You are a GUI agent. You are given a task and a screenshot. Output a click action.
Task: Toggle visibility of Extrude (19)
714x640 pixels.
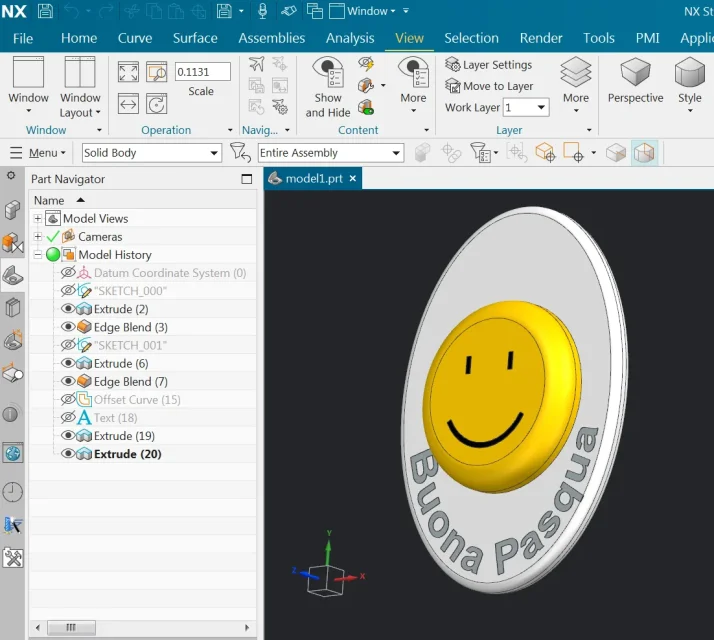68,435
